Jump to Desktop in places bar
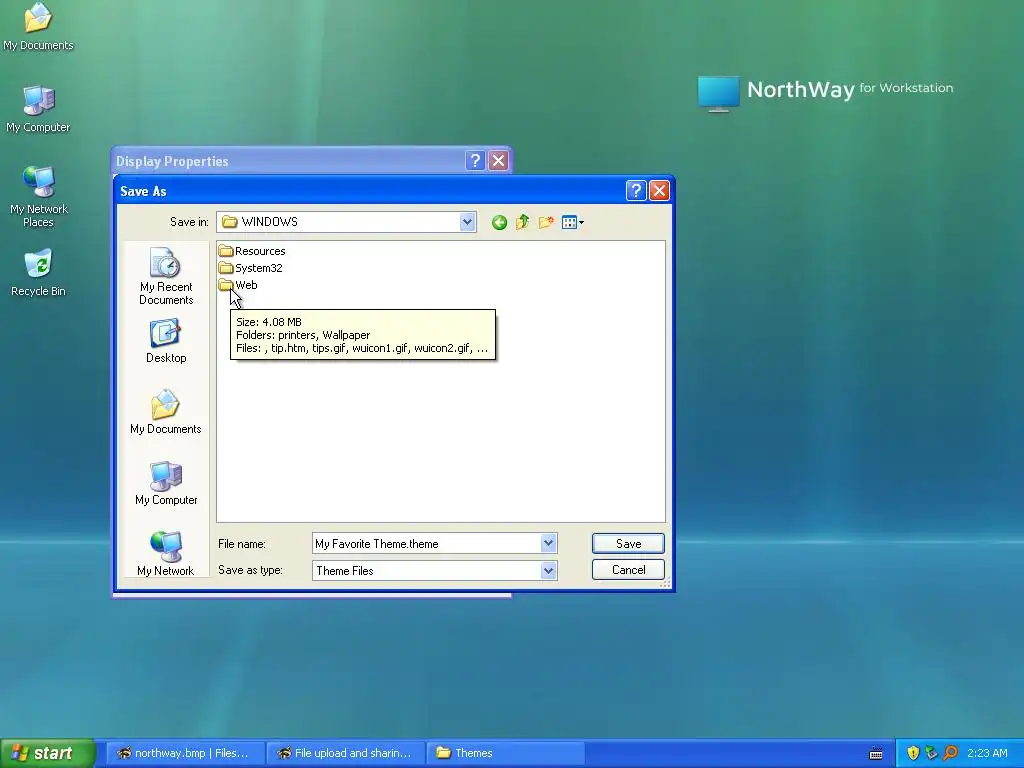Image resolution: width=1024 pixels, height=768 pixels. 166,341
